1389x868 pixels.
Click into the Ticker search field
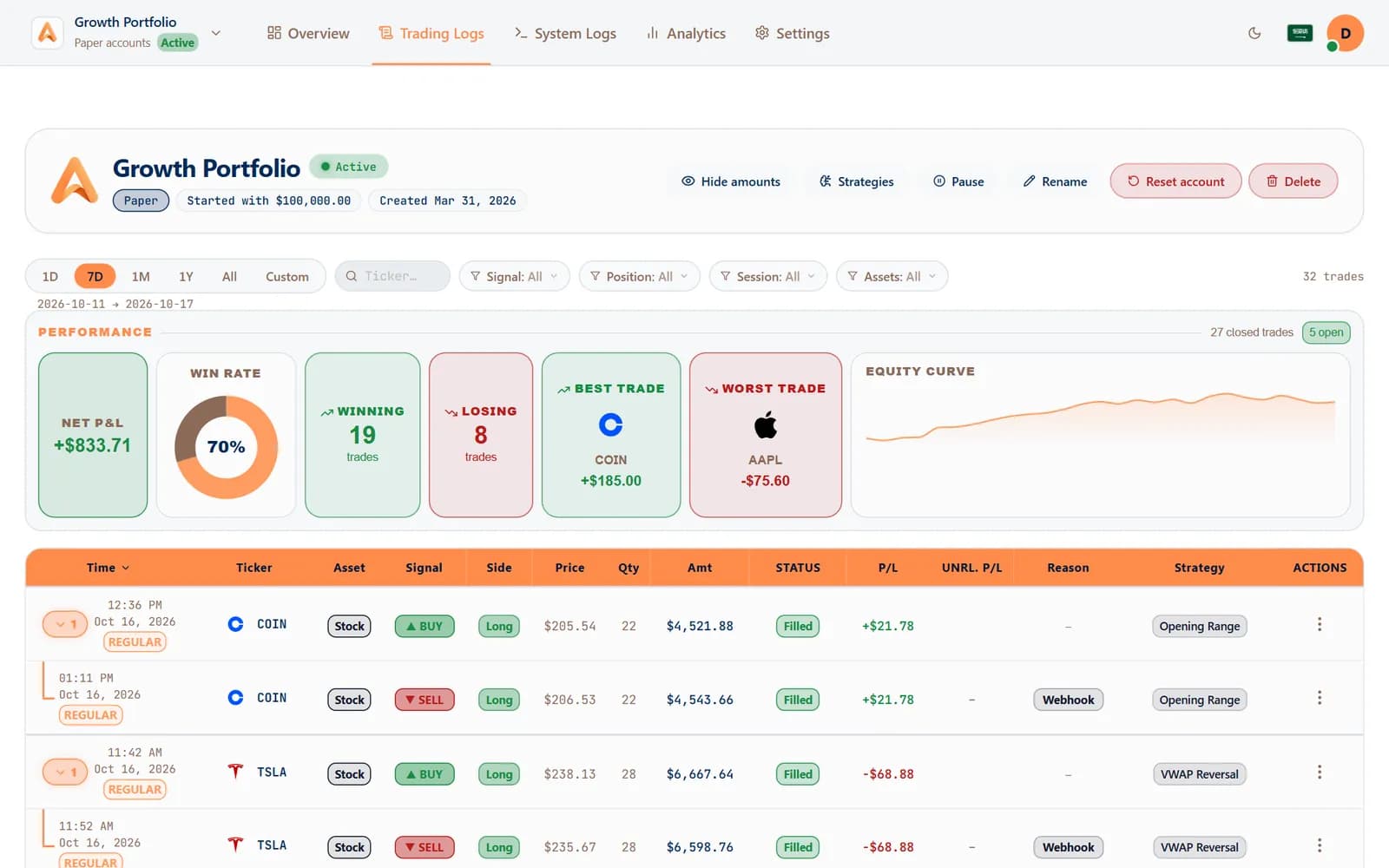[392, 276]
